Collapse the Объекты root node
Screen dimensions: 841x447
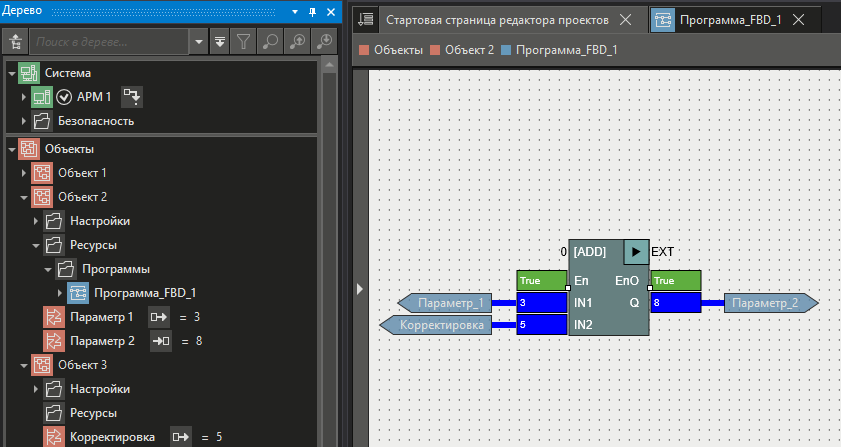[x=12, y=150]
